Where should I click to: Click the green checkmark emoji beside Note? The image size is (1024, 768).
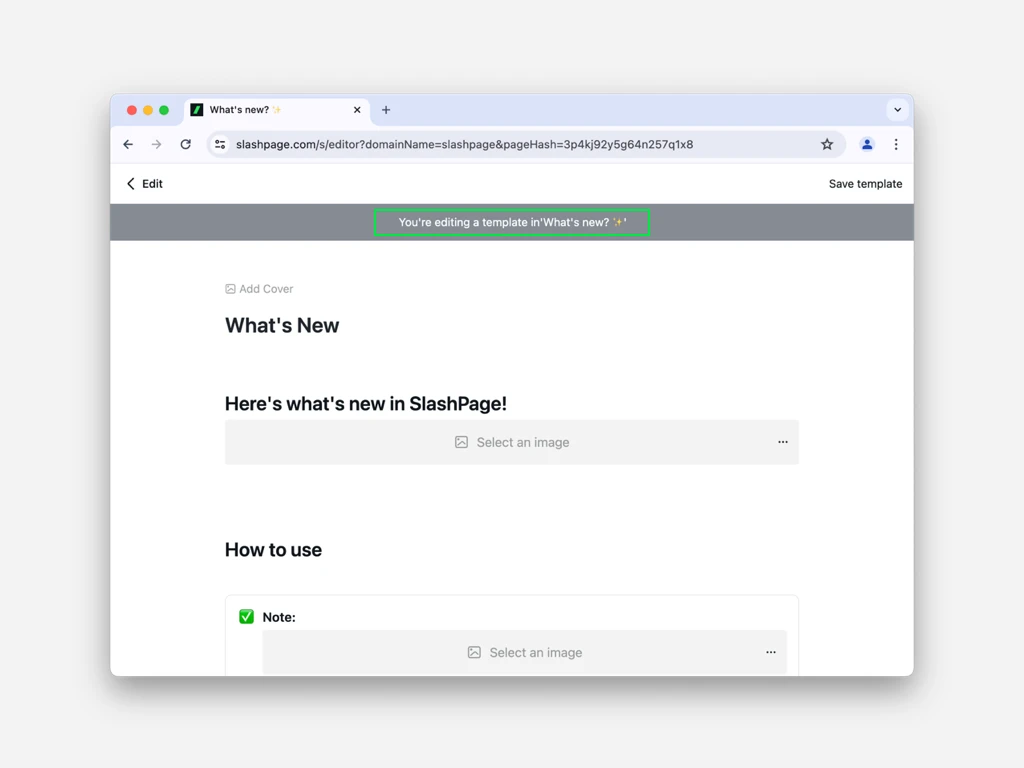tap(246, 616)
